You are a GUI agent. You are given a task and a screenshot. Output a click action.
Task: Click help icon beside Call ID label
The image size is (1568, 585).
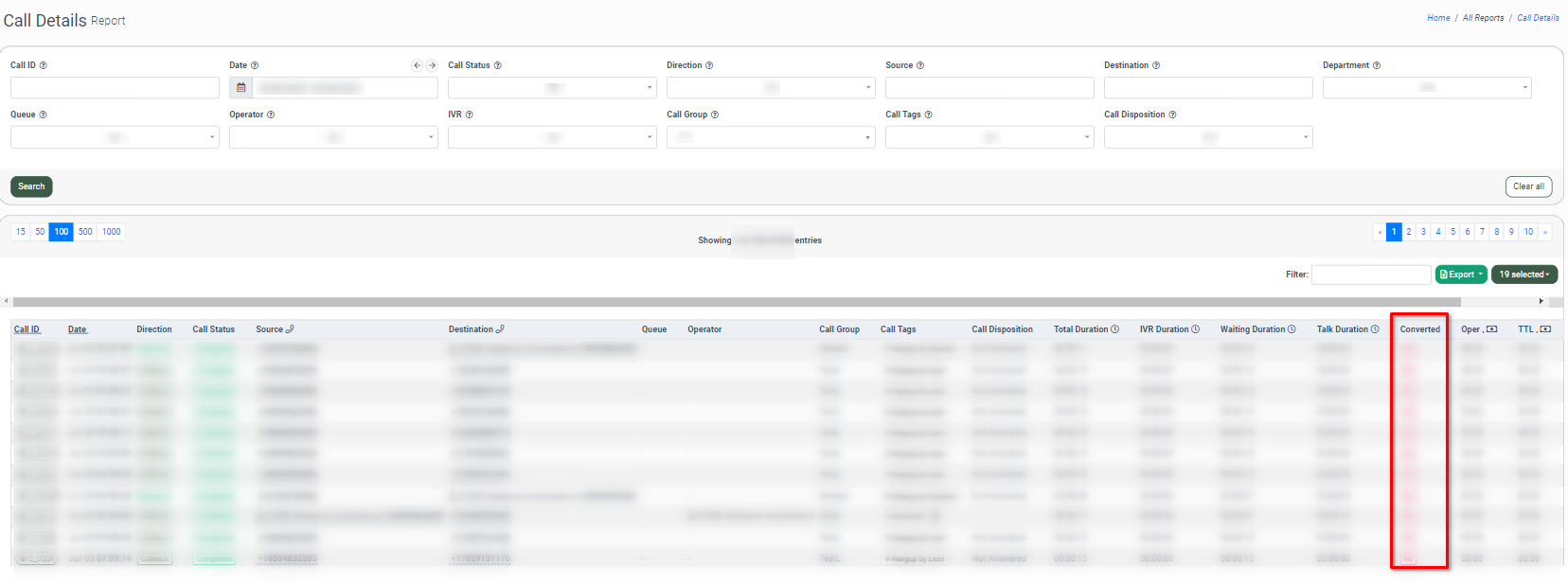coord(44,65)
